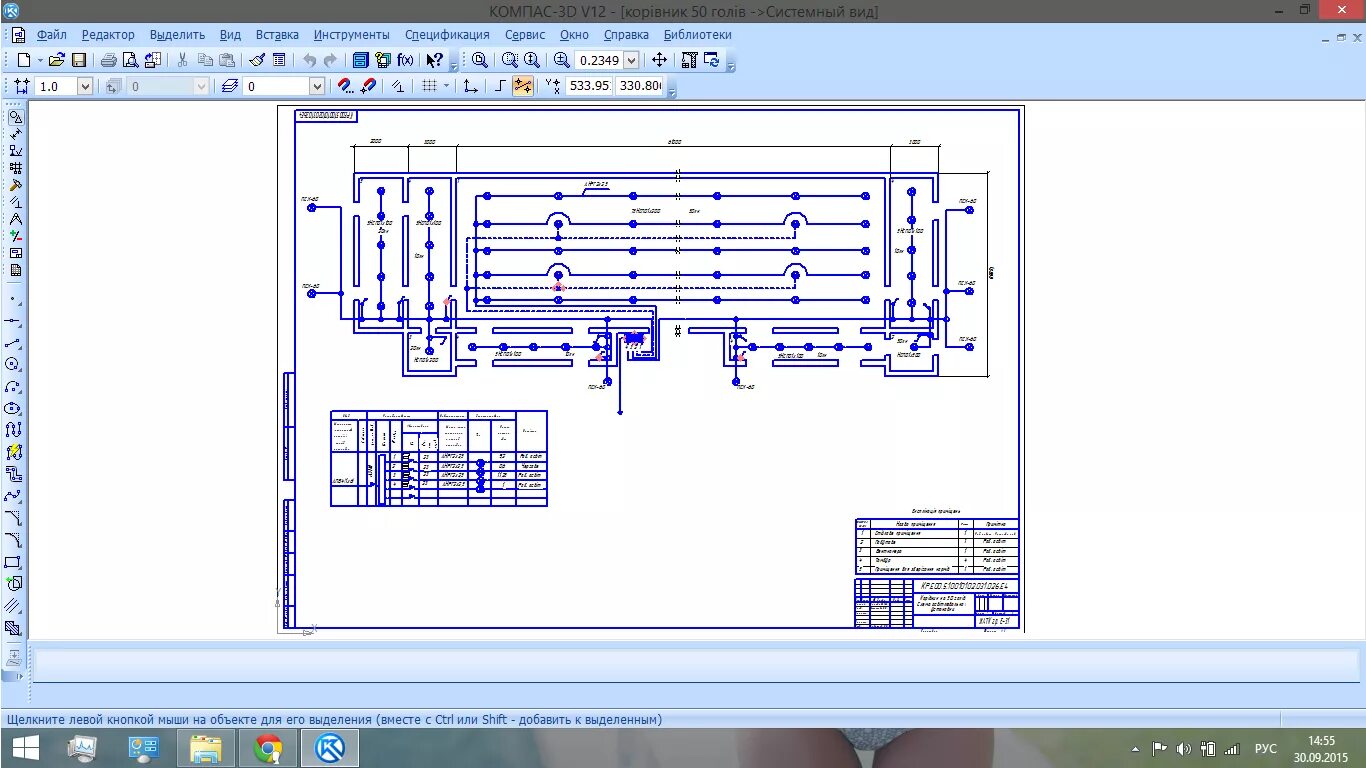Select the Pan (move view) cross-arrow icon
Image resolution: width=1366 pixels, height=768 pixels.
pos(659,60)
